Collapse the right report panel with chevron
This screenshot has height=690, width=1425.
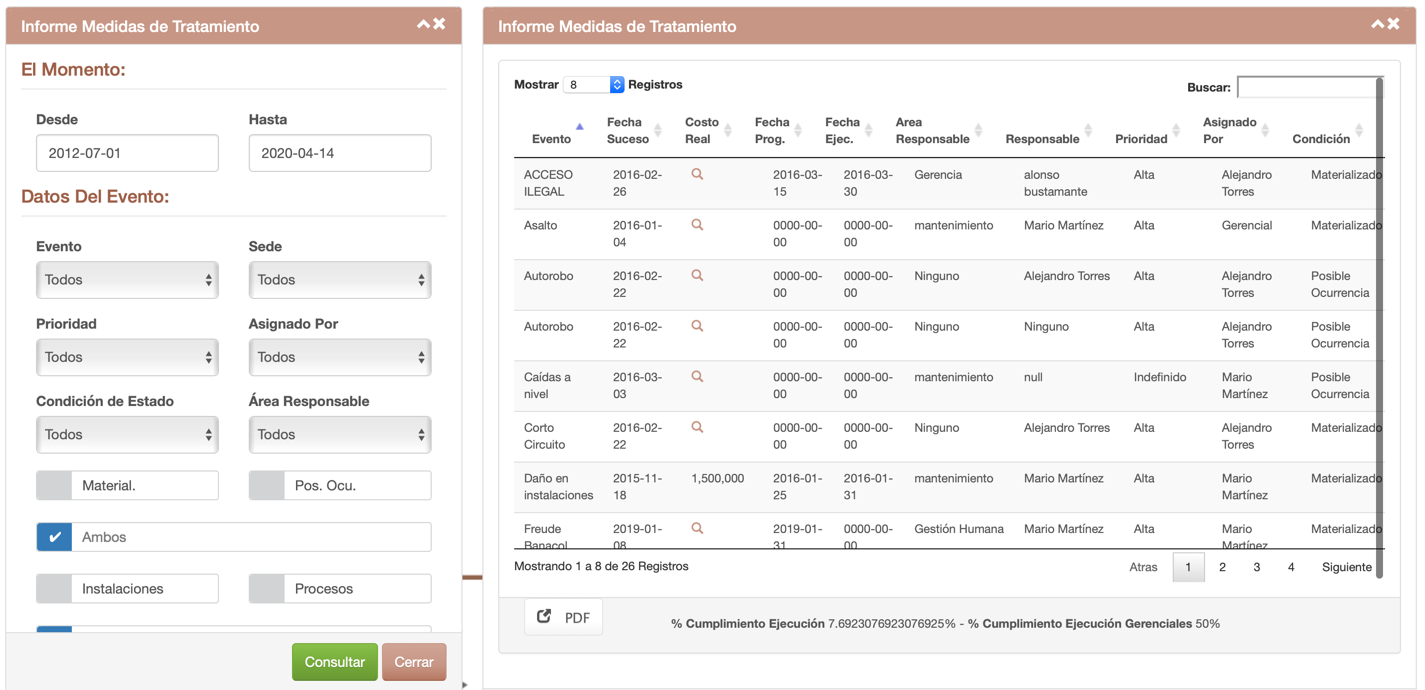[1377, 24]
